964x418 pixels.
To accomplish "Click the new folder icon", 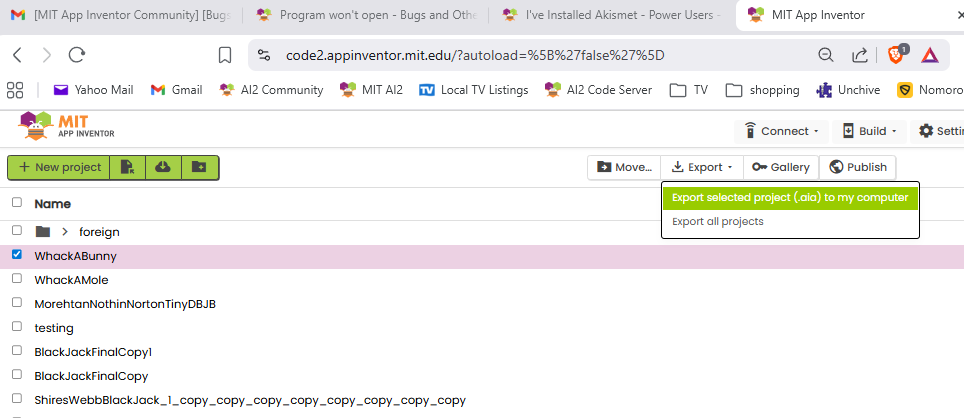I will [x=199, y=167].
